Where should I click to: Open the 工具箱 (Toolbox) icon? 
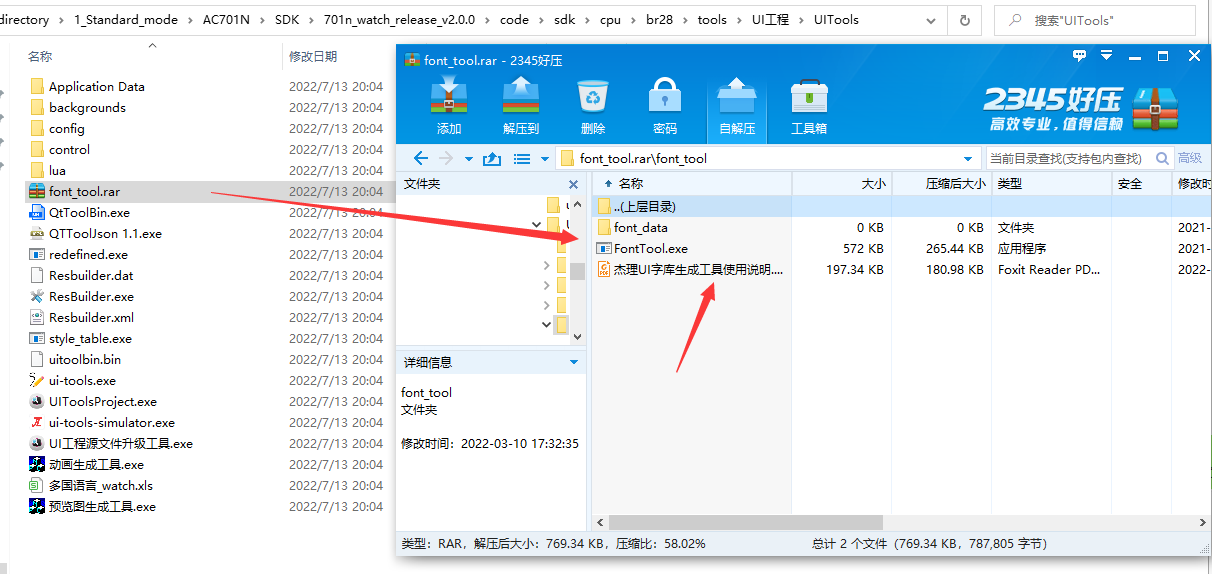tap(809, 96)
